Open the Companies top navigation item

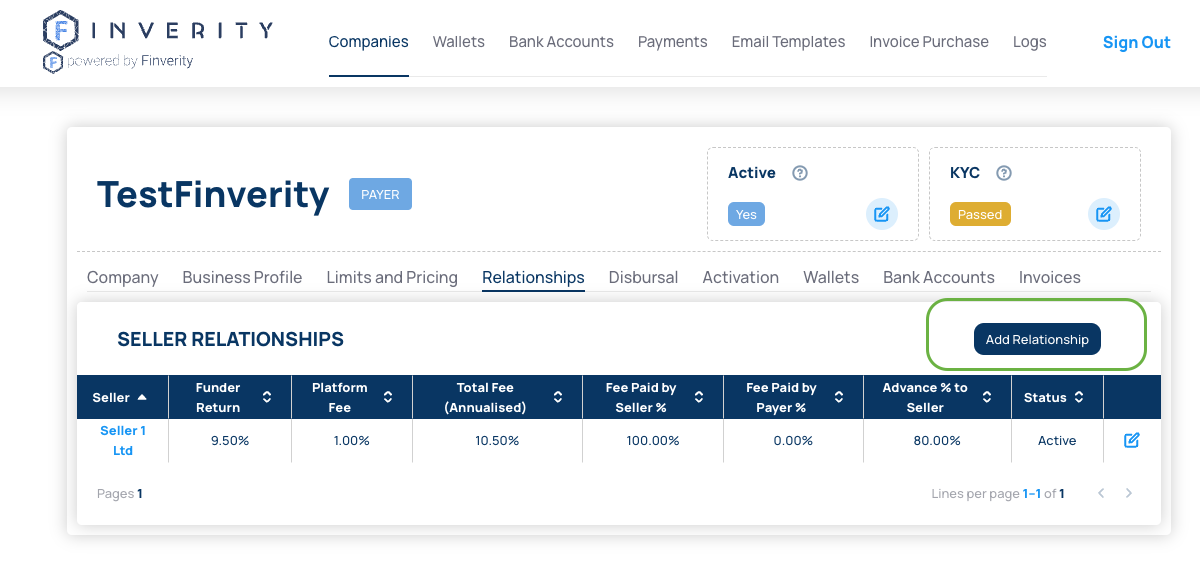click(368, 42)
